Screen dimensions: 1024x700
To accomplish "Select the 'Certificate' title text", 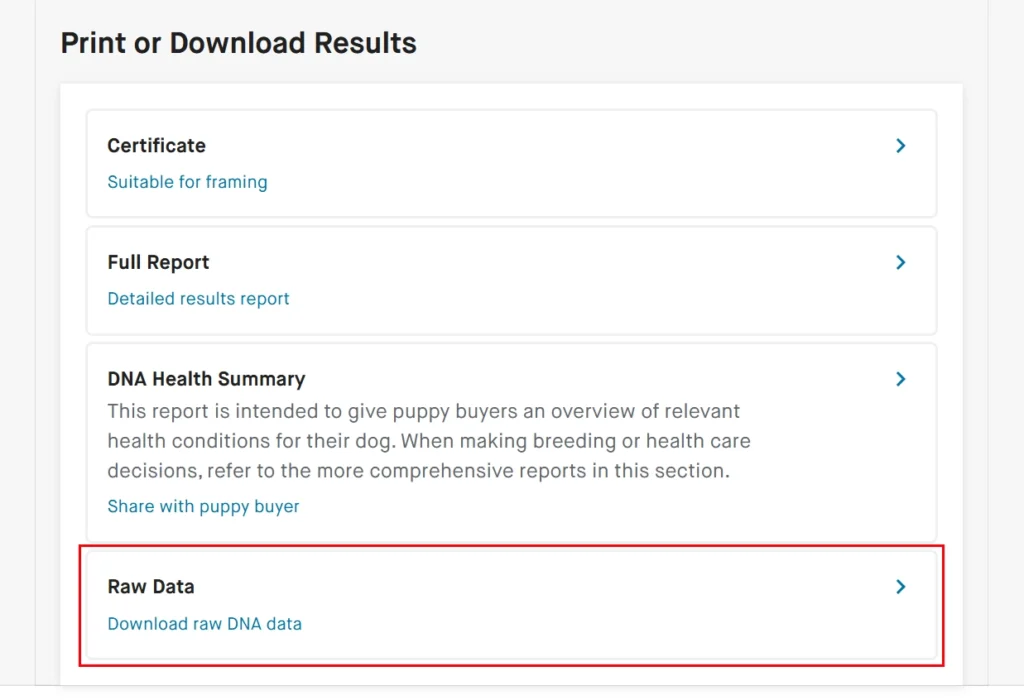I will 156,146.
